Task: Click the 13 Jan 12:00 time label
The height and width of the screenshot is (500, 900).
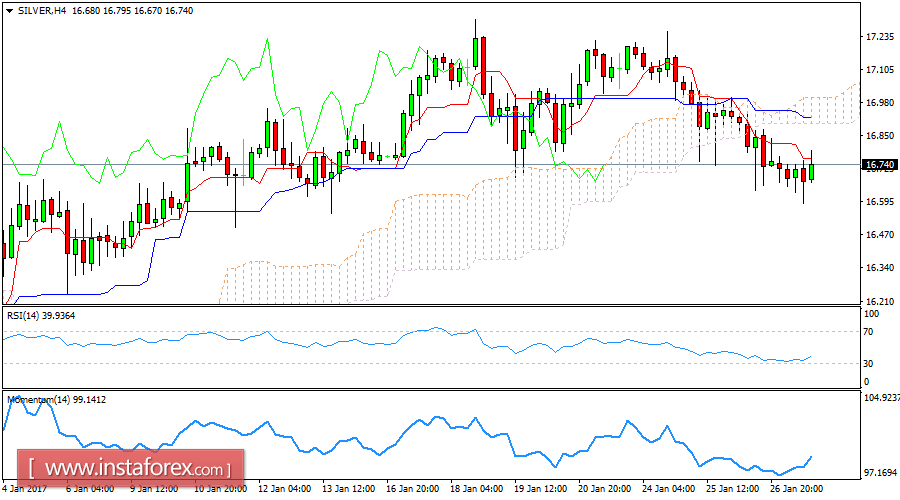Action: (x=348, y=489)
